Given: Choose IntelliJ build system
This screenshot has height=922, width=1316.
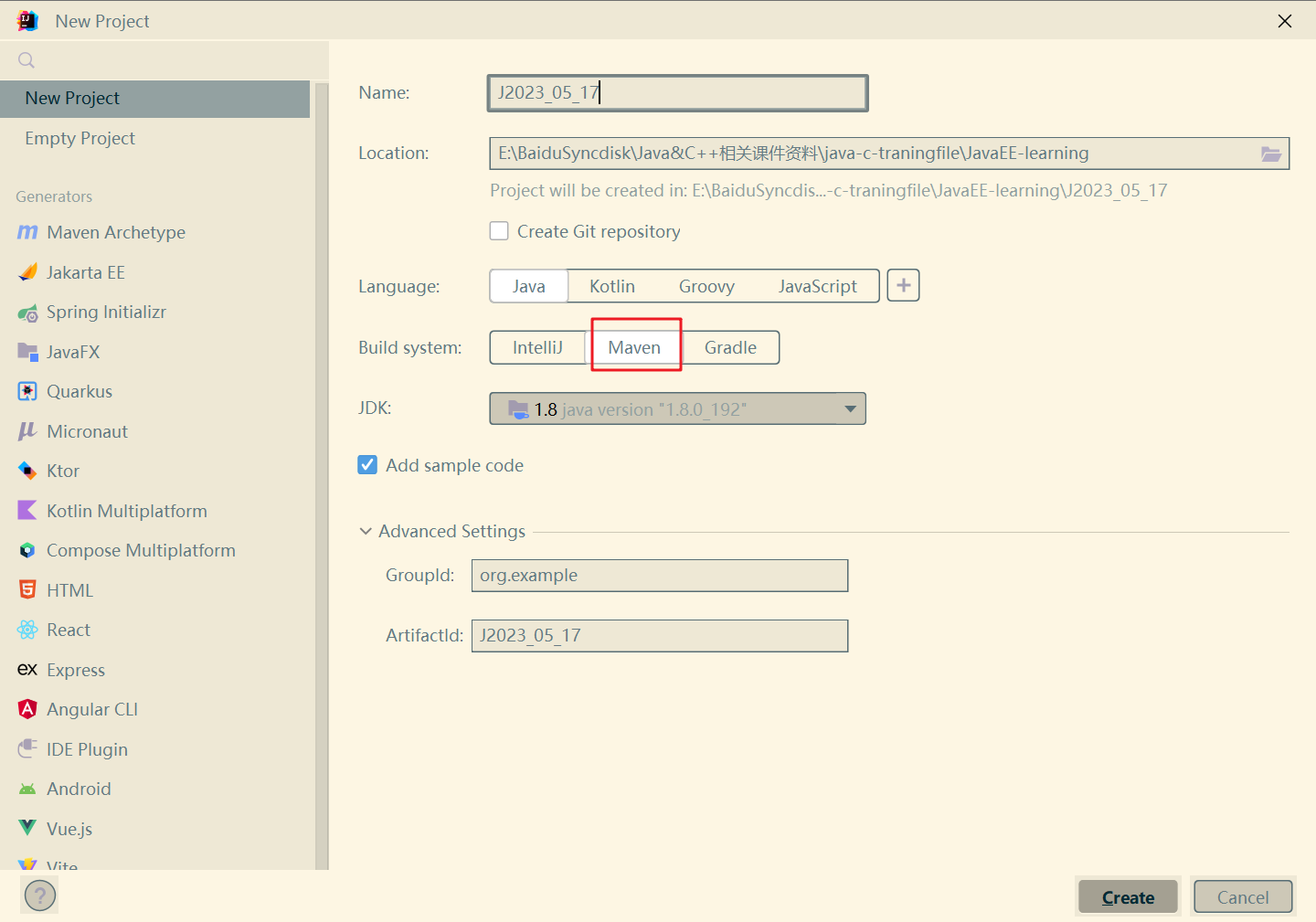Looking at the screenshot, I should point(538,347).
